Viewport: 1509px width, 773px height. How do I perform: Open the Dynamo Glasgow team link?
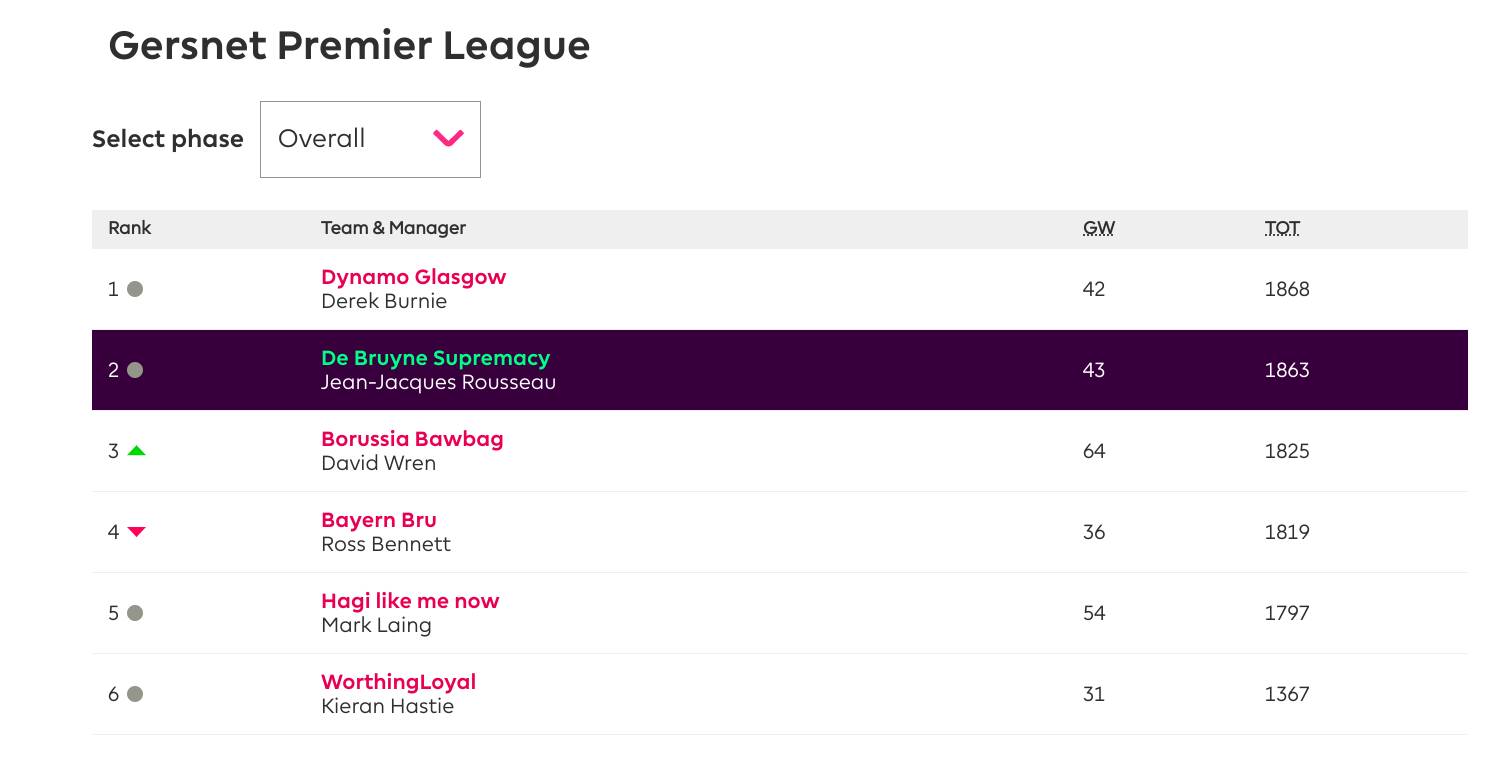tap(413, 277)
